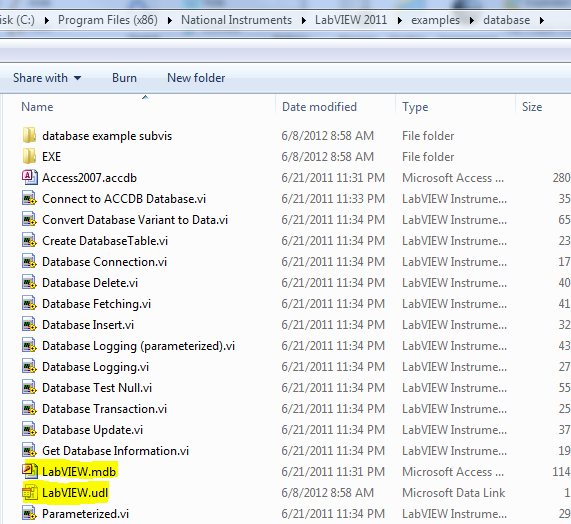Navigate to Program Files (x86) breadcrumb
Image resolution: width=571 pixels, height=524 pixels.
pyautogui.click(x=108, y=20)
